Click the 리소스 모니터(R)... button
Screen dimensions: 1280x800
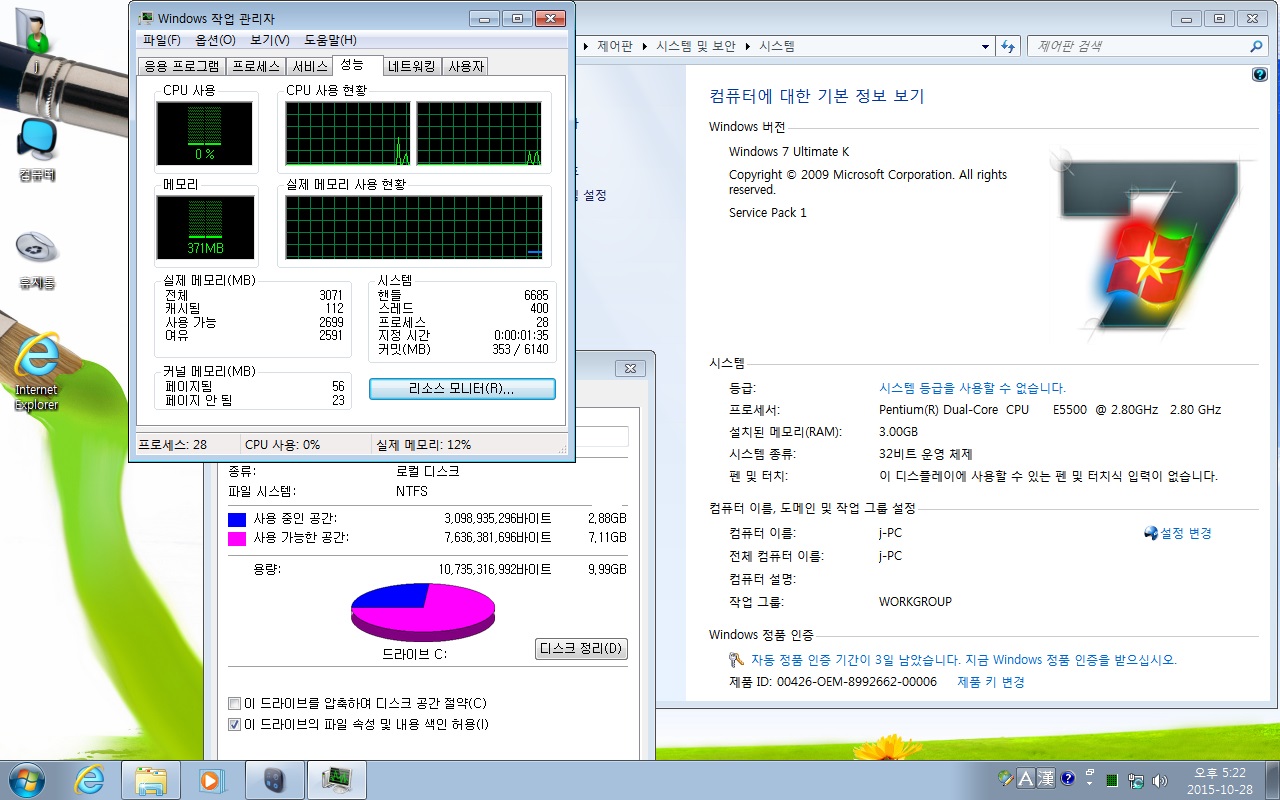click(x=462, y=389)
